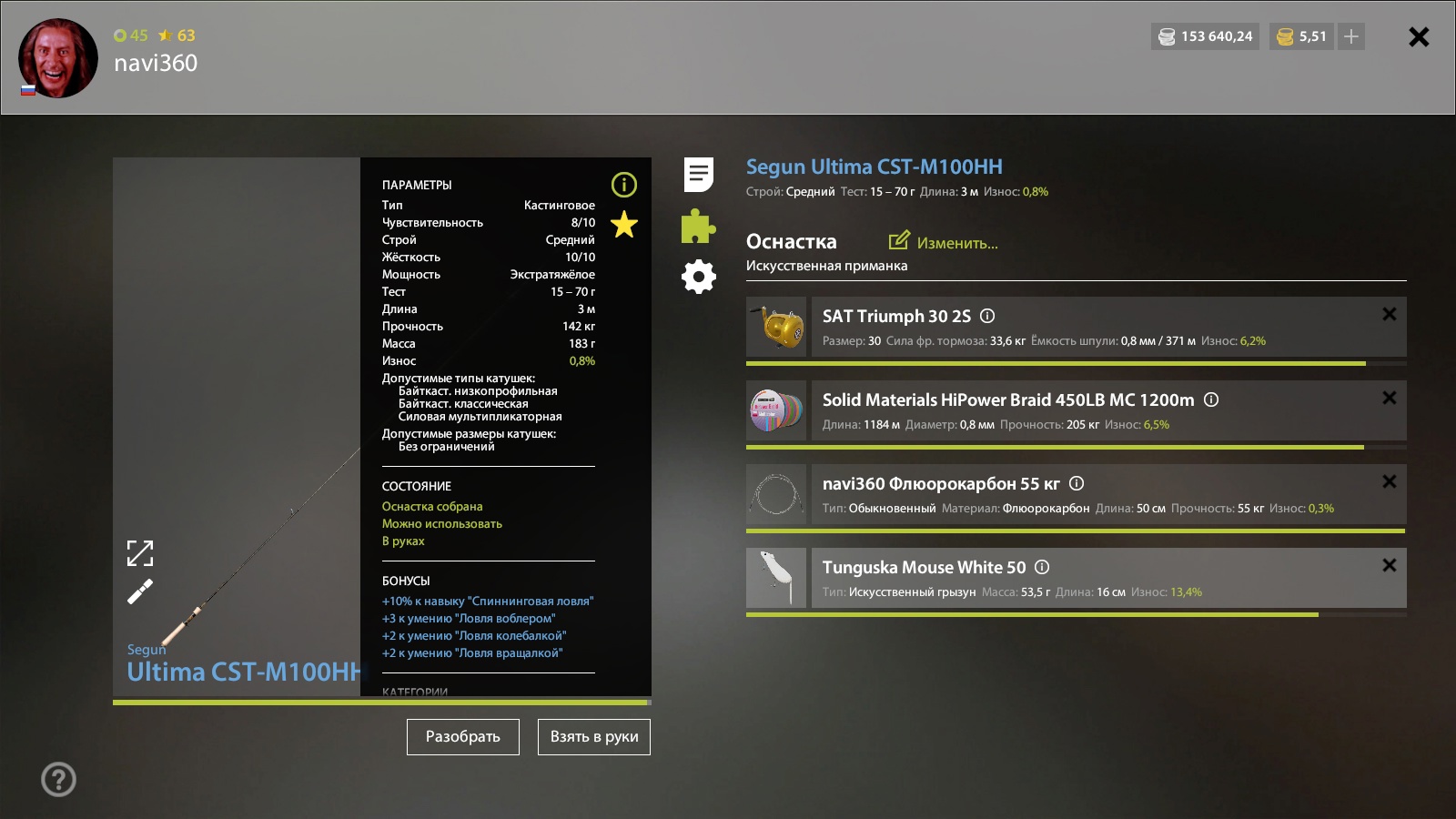This screenshot has width=1456, height=819.
Task: Click bonus +2 Ловля колебалкой
Action: (x=474, y=636)
